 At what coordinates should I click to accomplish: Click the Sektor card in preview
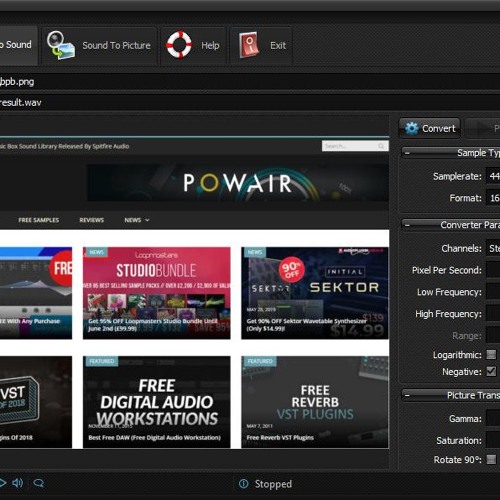pos(315,293)
